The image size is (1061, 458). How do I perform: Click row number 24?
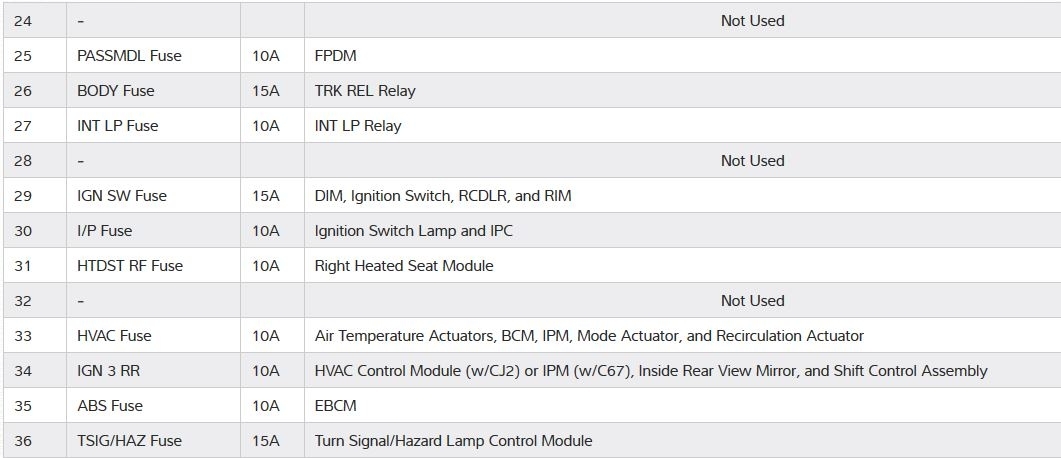(x=23, y=21)
